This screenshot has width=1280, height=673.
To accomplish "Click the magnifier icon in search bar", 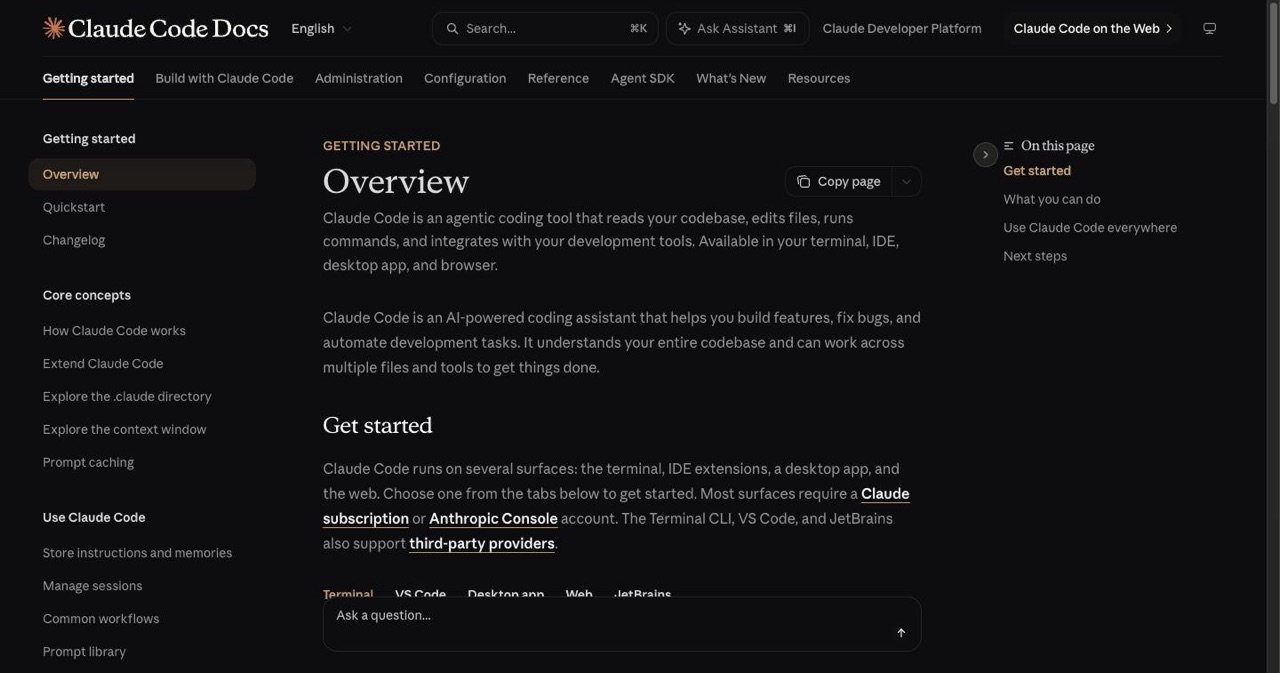I will pos(453,29).
